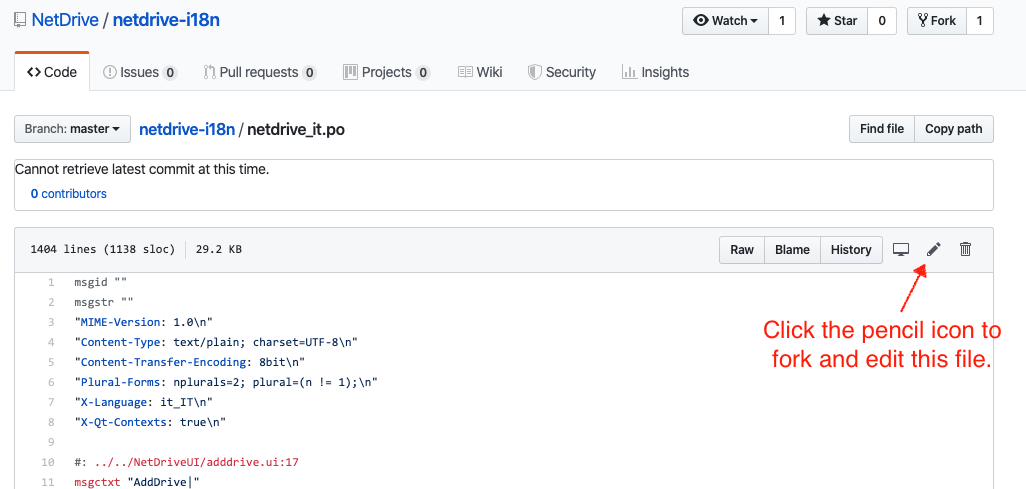Click line number 10
The image size is (1026, 489).
pos(48,462)
